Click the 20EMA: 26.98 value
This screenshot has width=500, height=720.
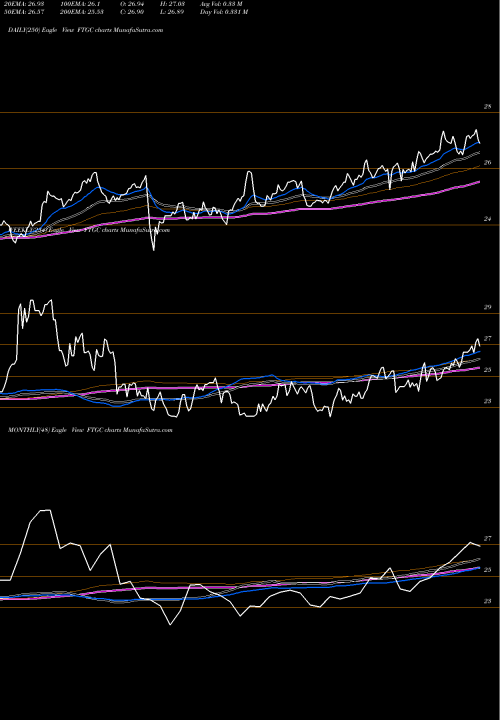[22, 4]
